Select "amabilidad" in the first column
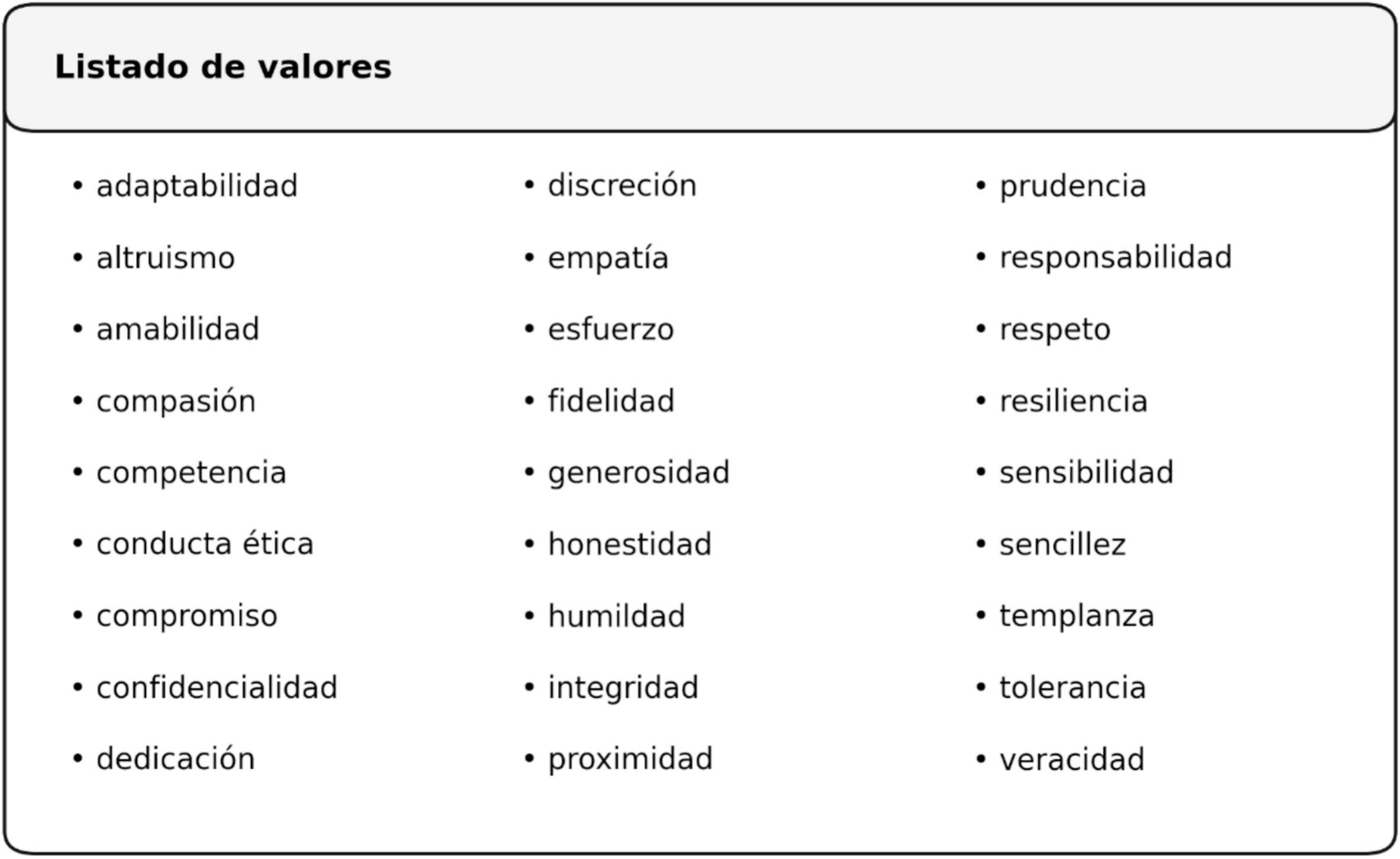The height and width of the screenshot is (859, 1400). click(x=178, y=329)
